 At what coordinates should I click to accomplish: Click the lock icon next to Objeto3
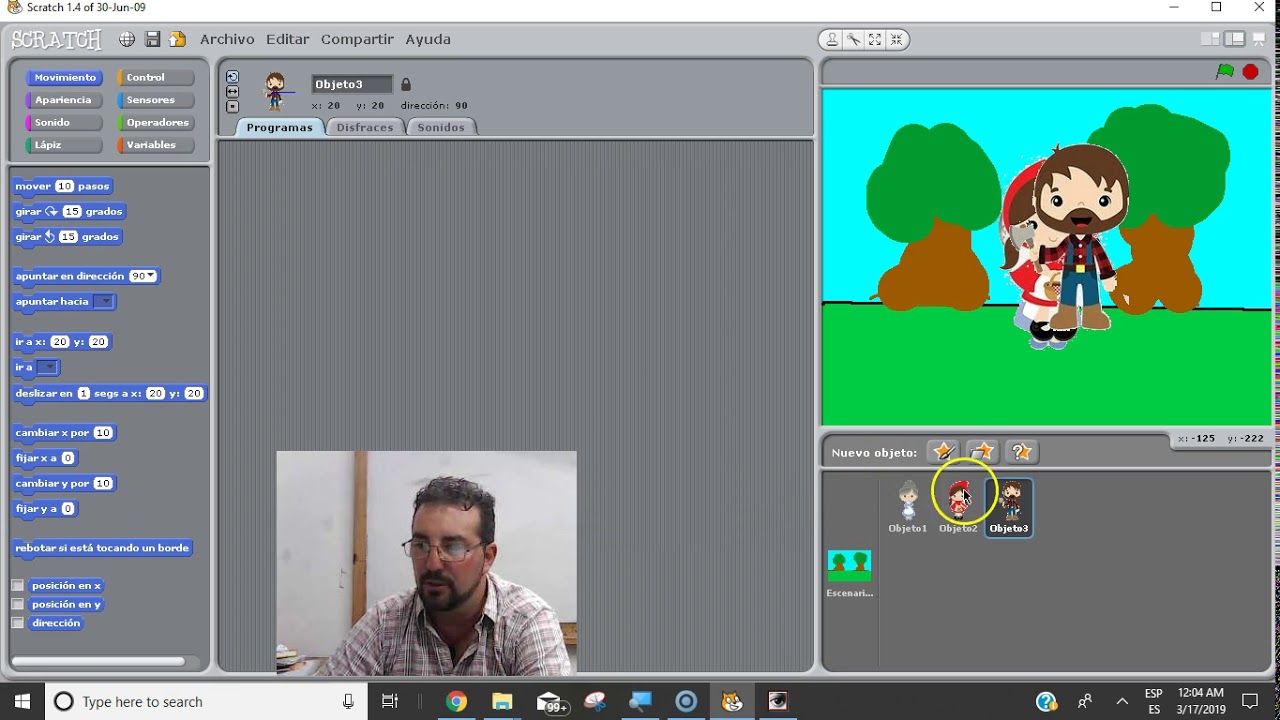coord(405,84)
